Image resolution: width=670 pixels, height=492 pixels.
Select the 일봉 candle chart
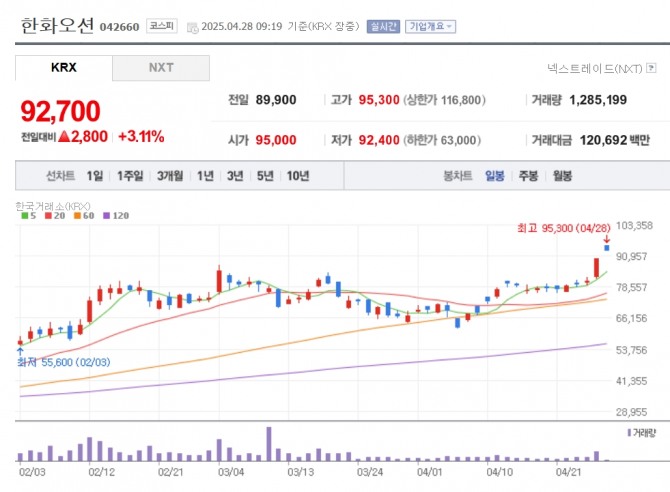pyautogui.click(x=495, y=176)
